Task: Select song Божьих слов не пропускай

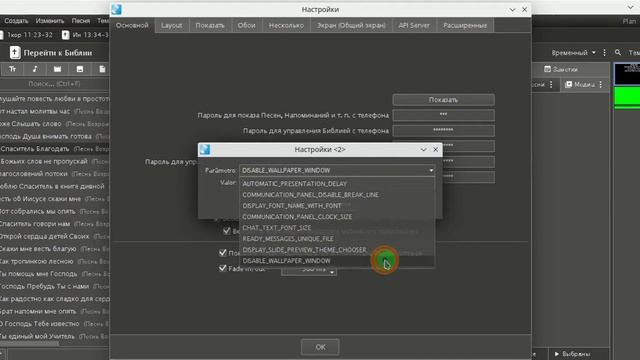Action: [55, 161]
